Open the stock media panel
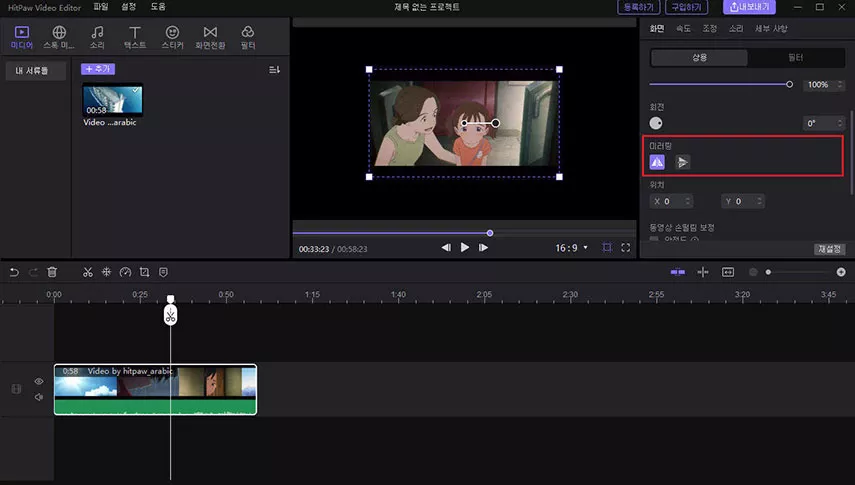The height and width of the screenshot is (485, 855). [x=59, y=37]
